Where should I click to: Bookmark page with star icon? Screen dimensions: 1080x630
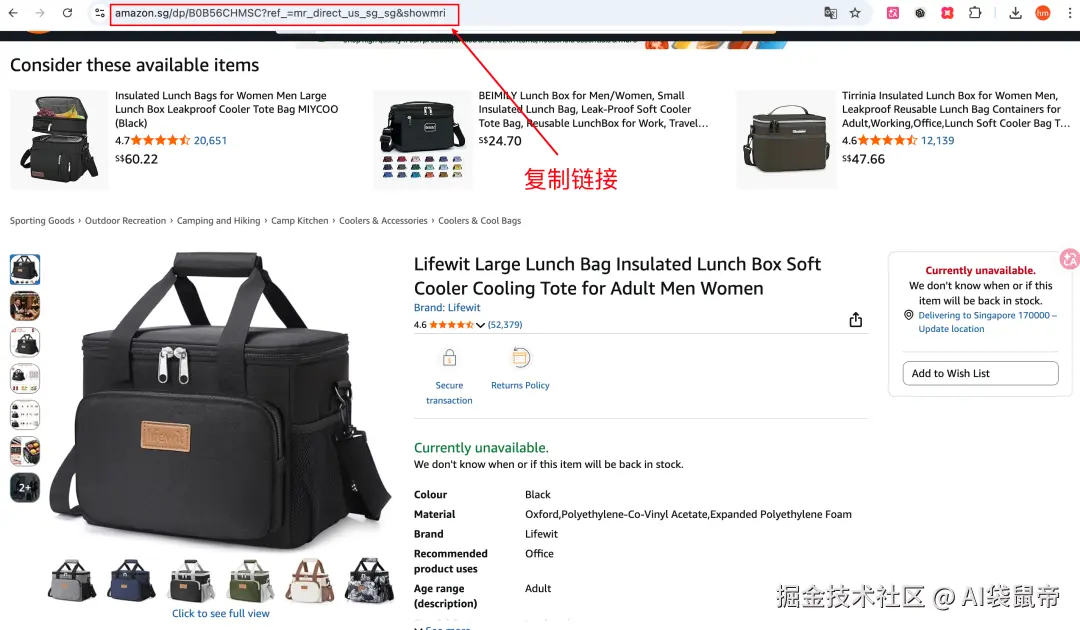[855, 13]
